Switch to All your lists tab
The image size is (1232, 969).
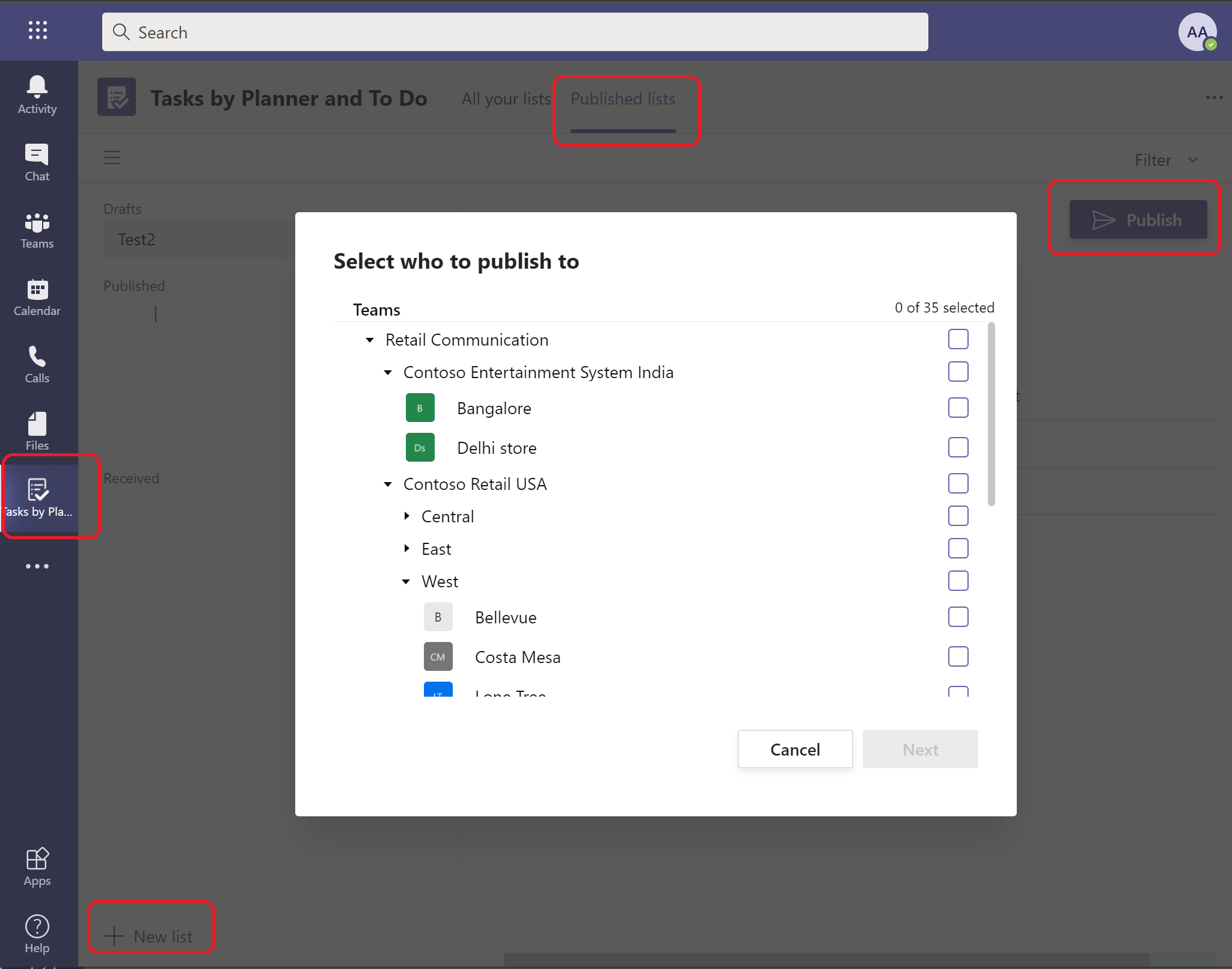pos(506,98)
